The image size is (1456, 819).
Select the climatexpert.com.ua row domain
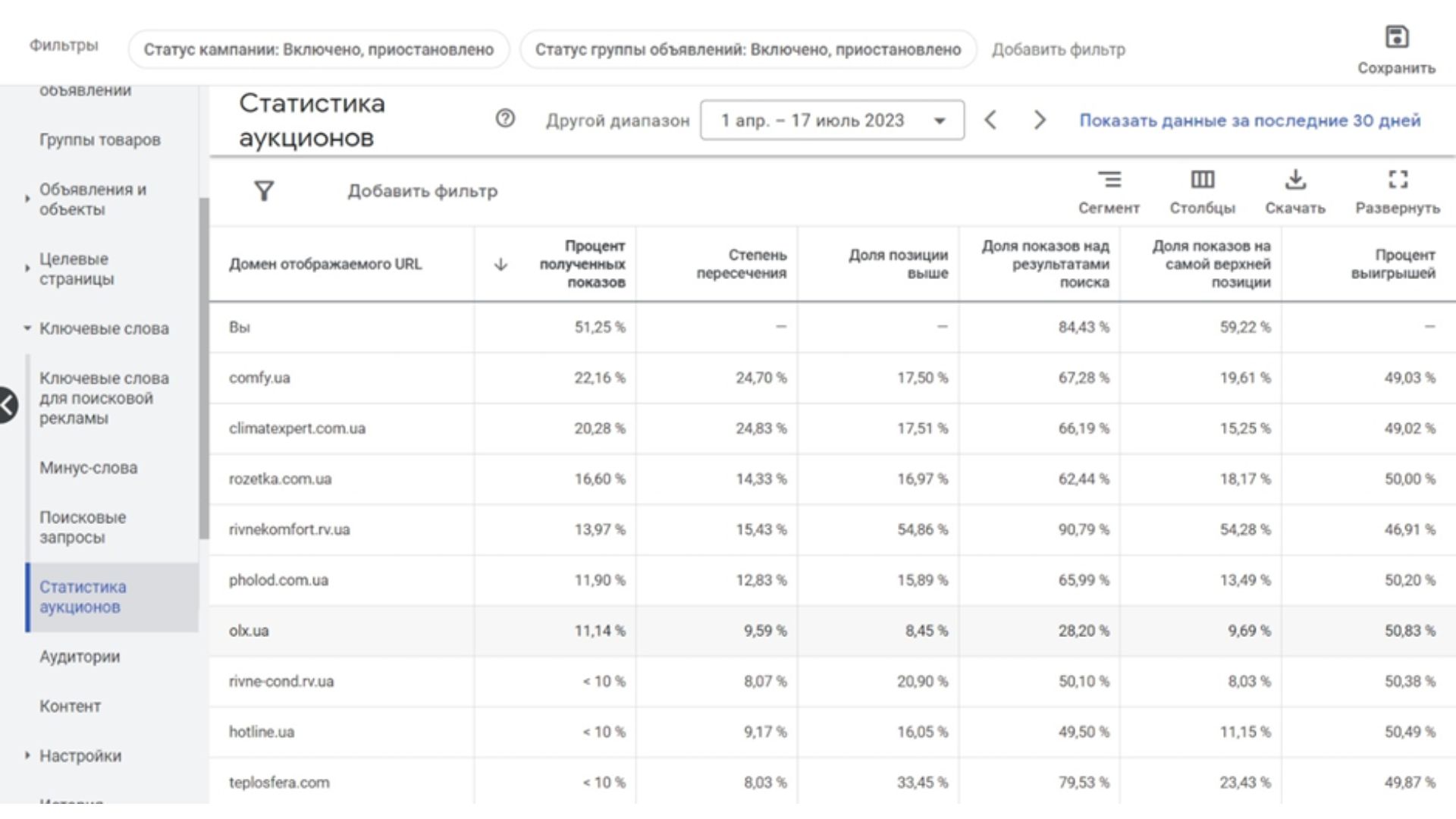coord(297,428)
